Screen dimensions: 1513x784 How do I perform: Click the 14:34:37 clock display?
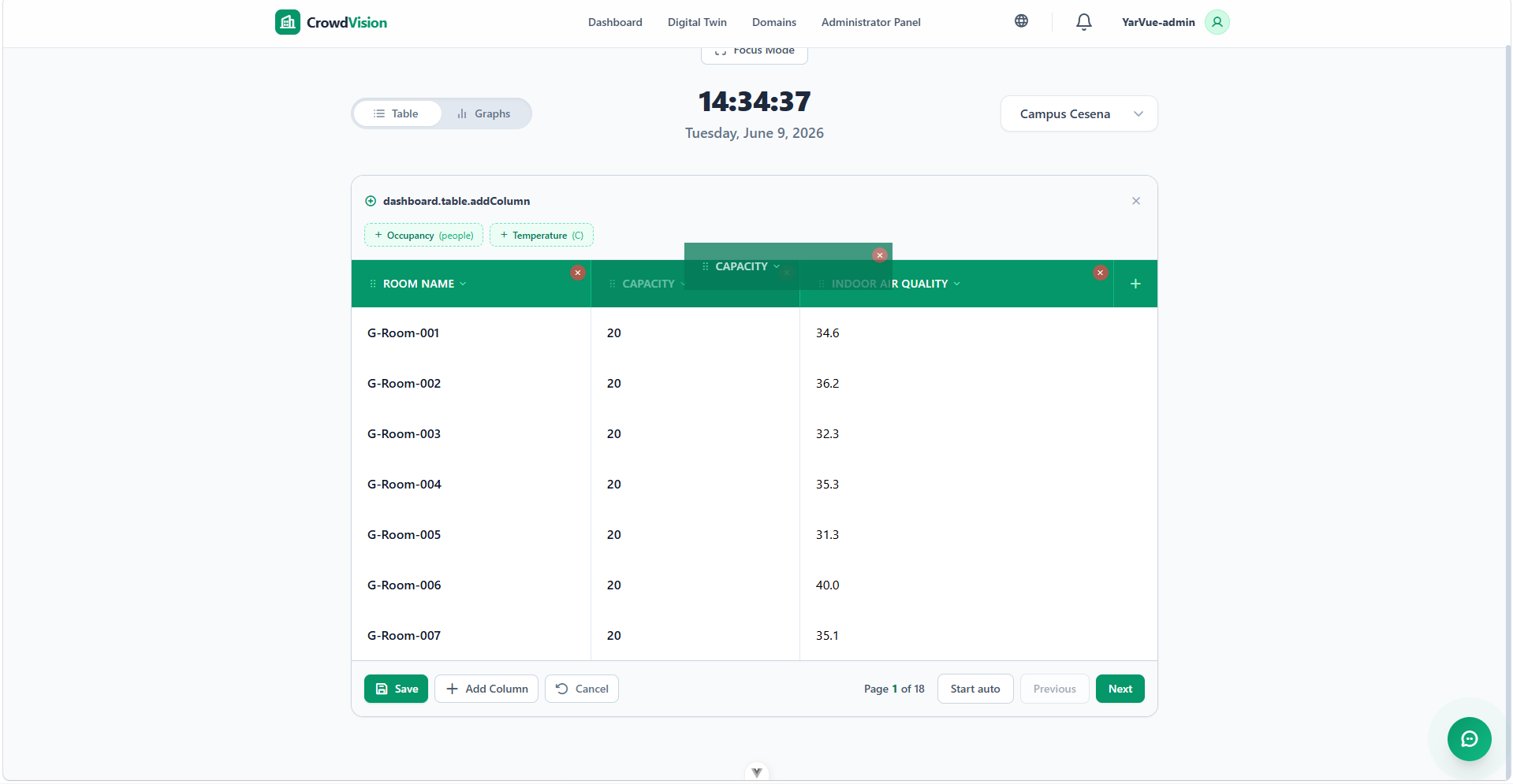pos(755,101)
